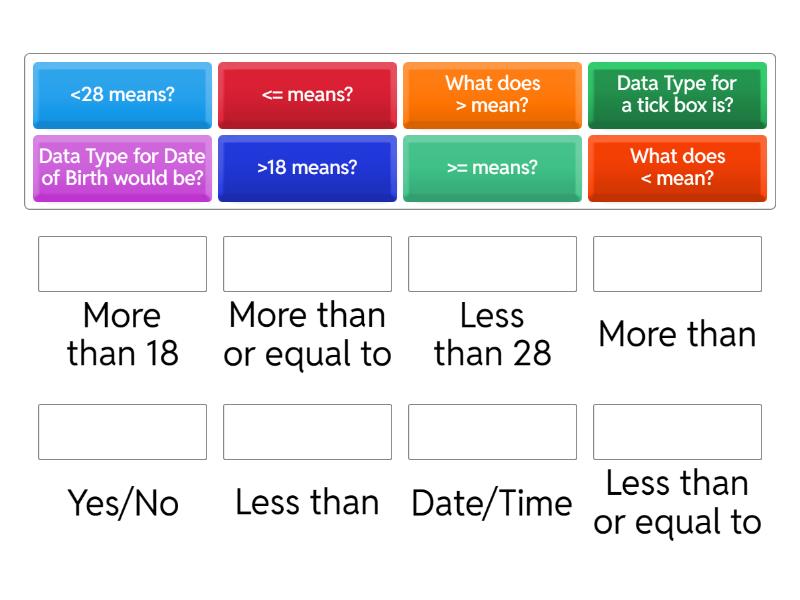Select the green '>= means?' tile
This screenshot has height=600, width=800.
(492, 168)
